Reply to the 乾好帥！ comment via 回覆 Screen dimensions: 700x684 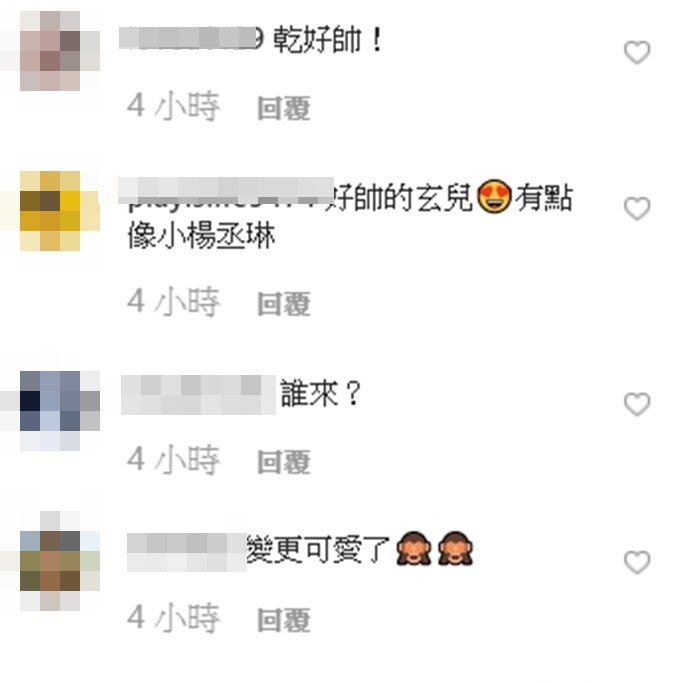coord(284,108)
